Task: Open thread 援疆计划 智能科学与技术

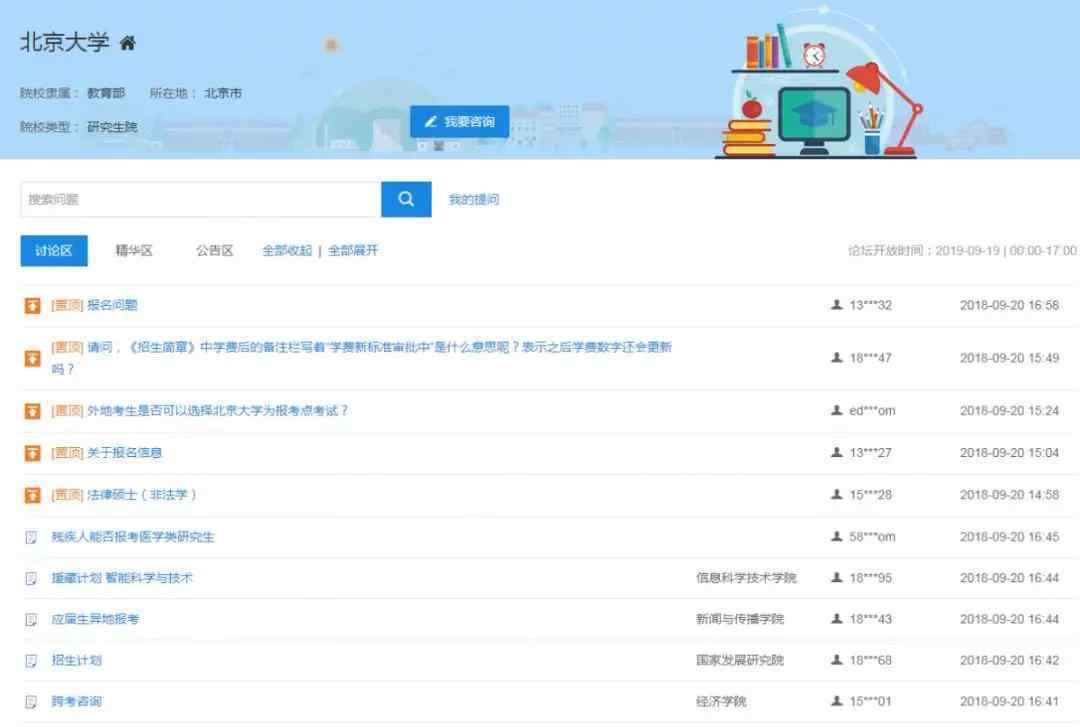Action: tap(122, 578)
